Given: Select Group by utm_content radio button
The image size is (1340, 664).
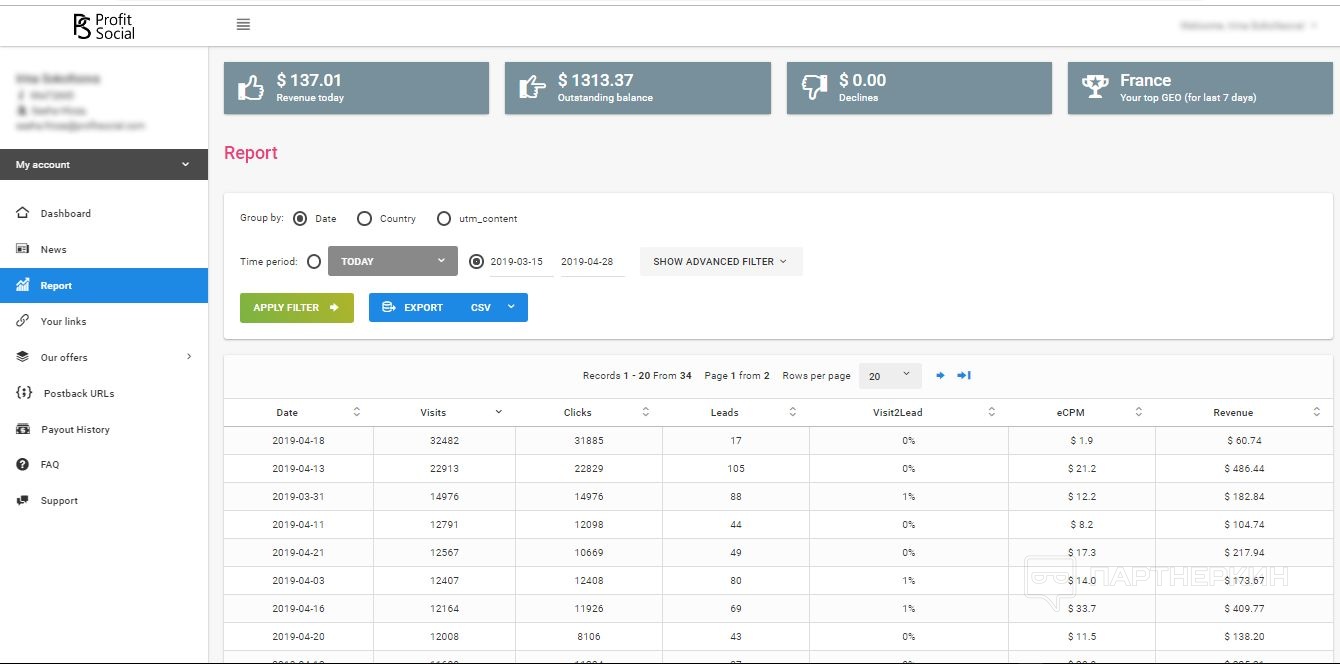Looking at the screenshot, I should click(x=444, y=219).
